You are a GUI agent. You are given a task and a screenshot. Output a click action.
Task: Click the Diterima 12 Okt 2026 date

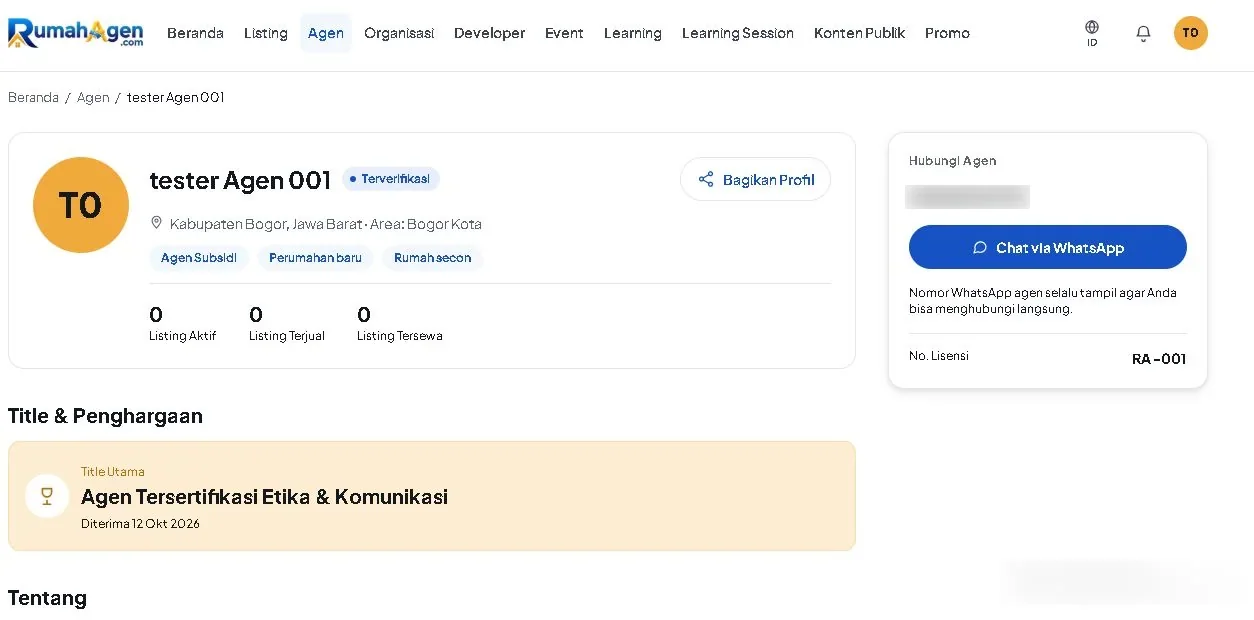coord(140,524)
